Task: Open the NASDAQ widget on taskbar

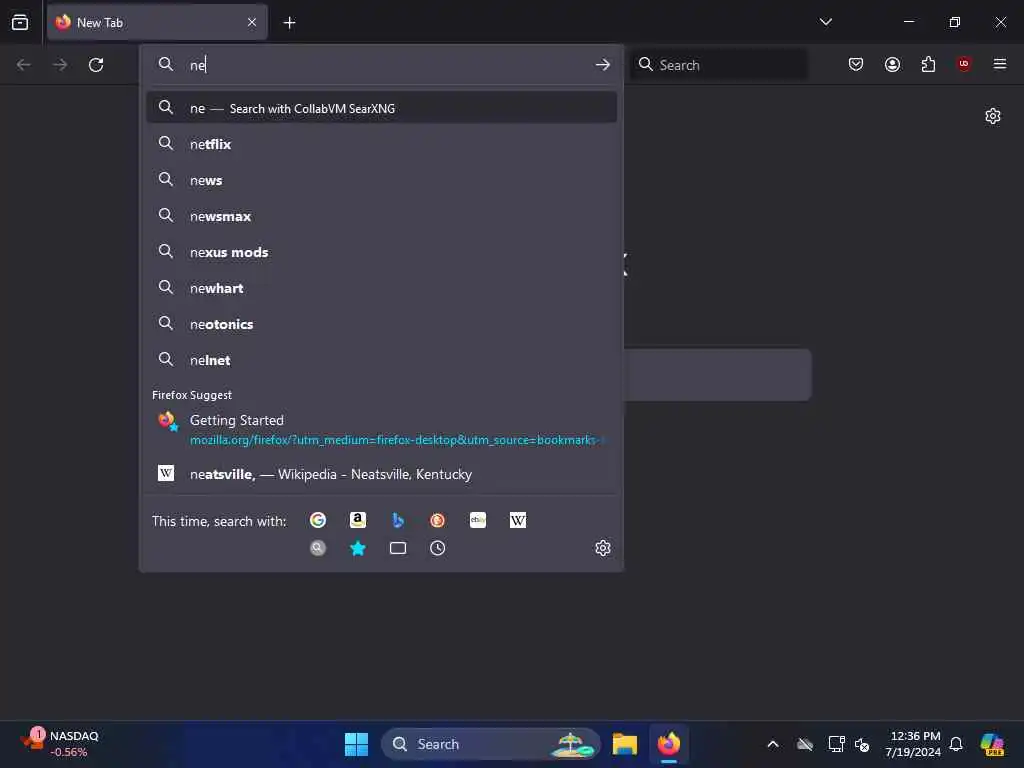Action: [61, 744]
